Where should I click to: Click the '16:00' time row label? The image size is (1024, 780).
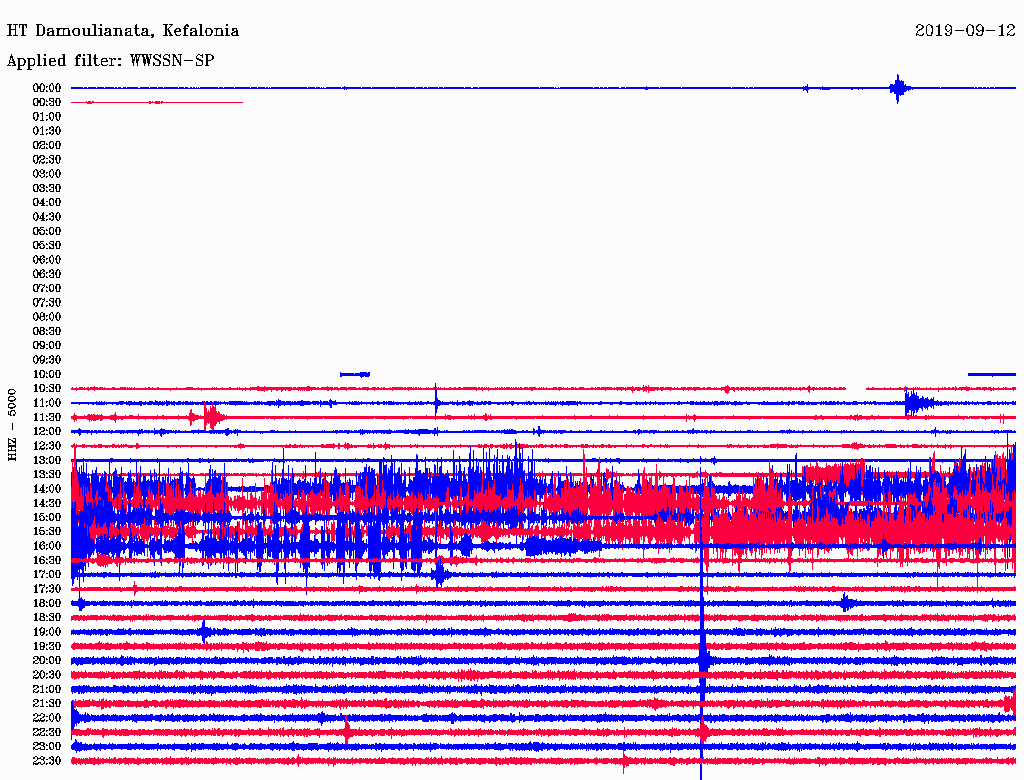47,546
